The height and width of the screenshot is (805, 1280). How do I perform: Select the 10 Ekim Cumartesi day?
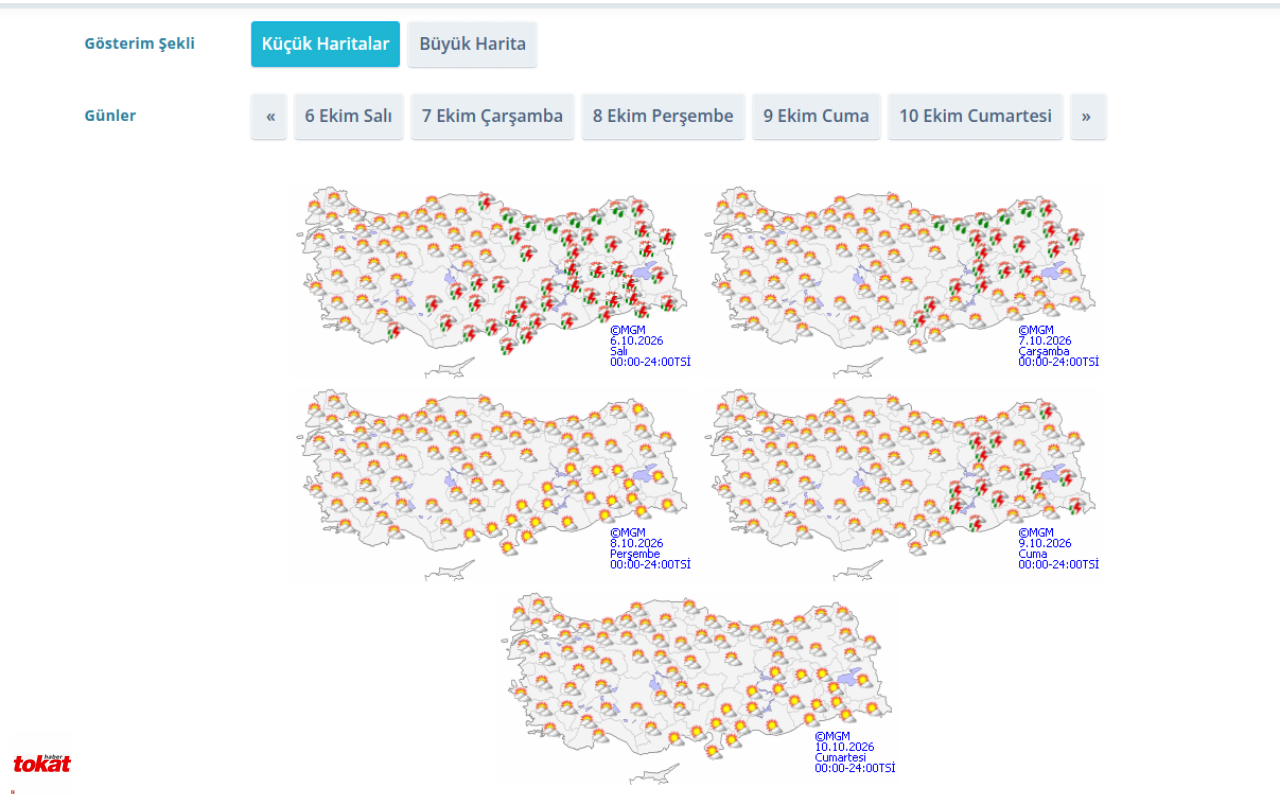975,116
